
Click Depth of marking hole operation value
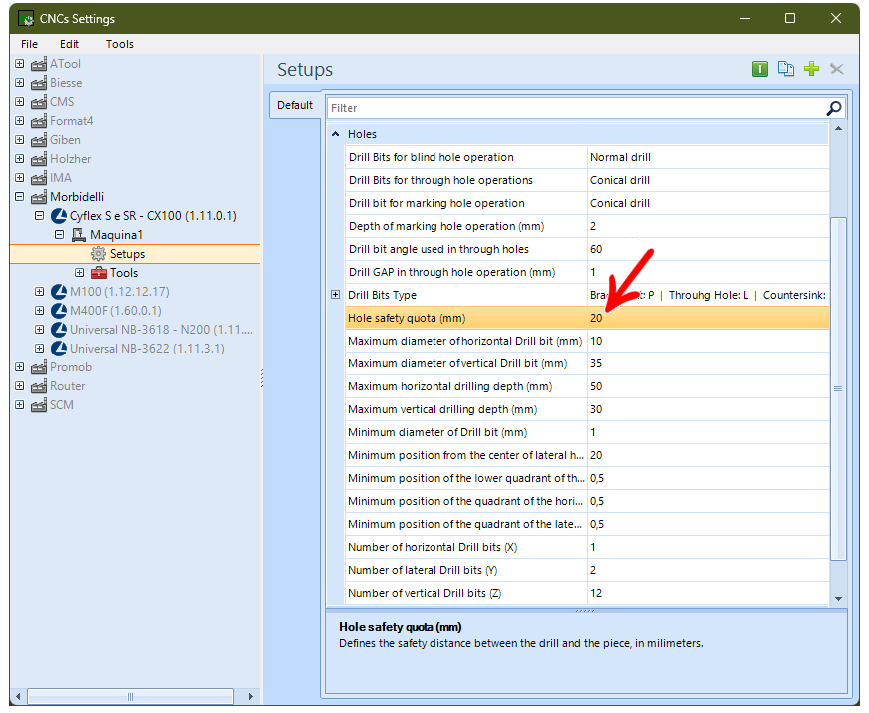coord(708,226)
